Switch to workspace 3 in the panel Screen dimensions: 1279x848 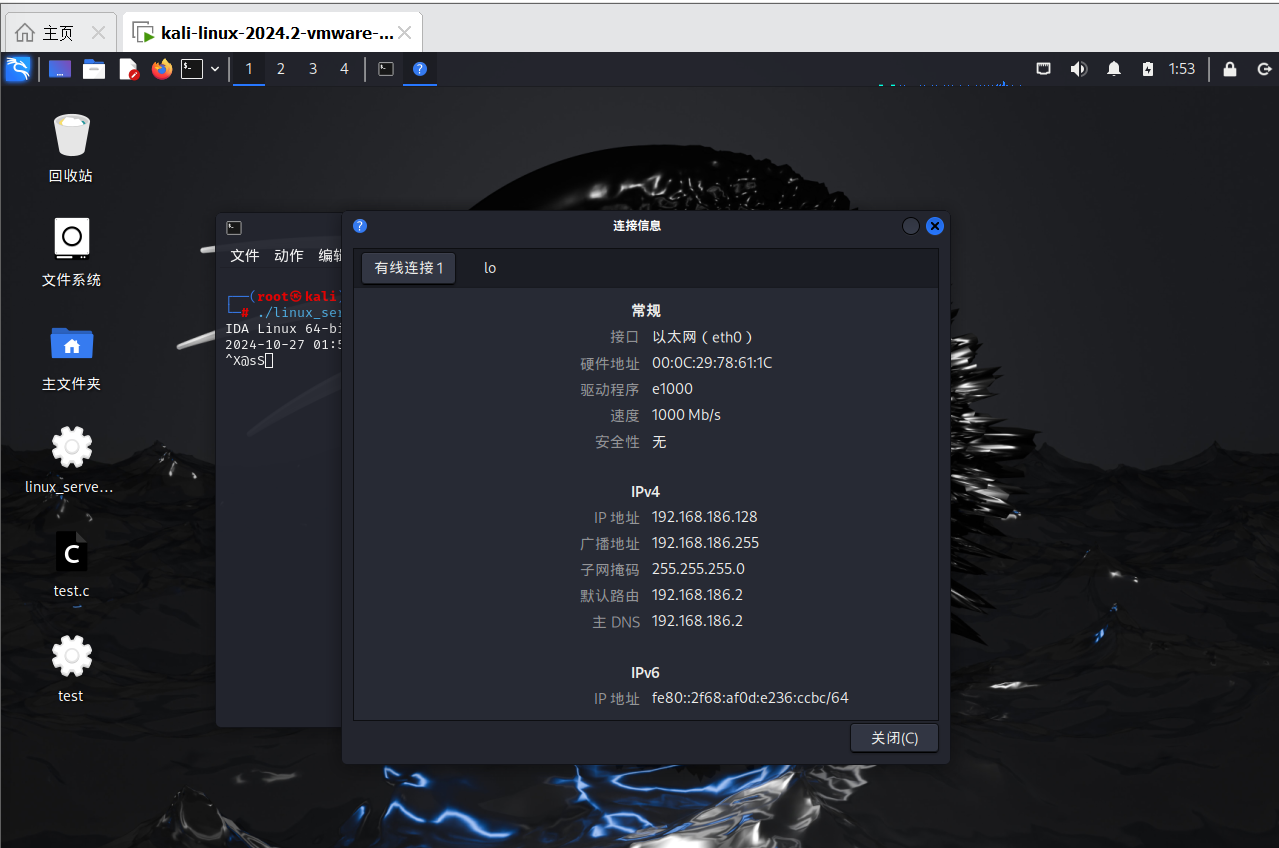click(x=312, y=69)
